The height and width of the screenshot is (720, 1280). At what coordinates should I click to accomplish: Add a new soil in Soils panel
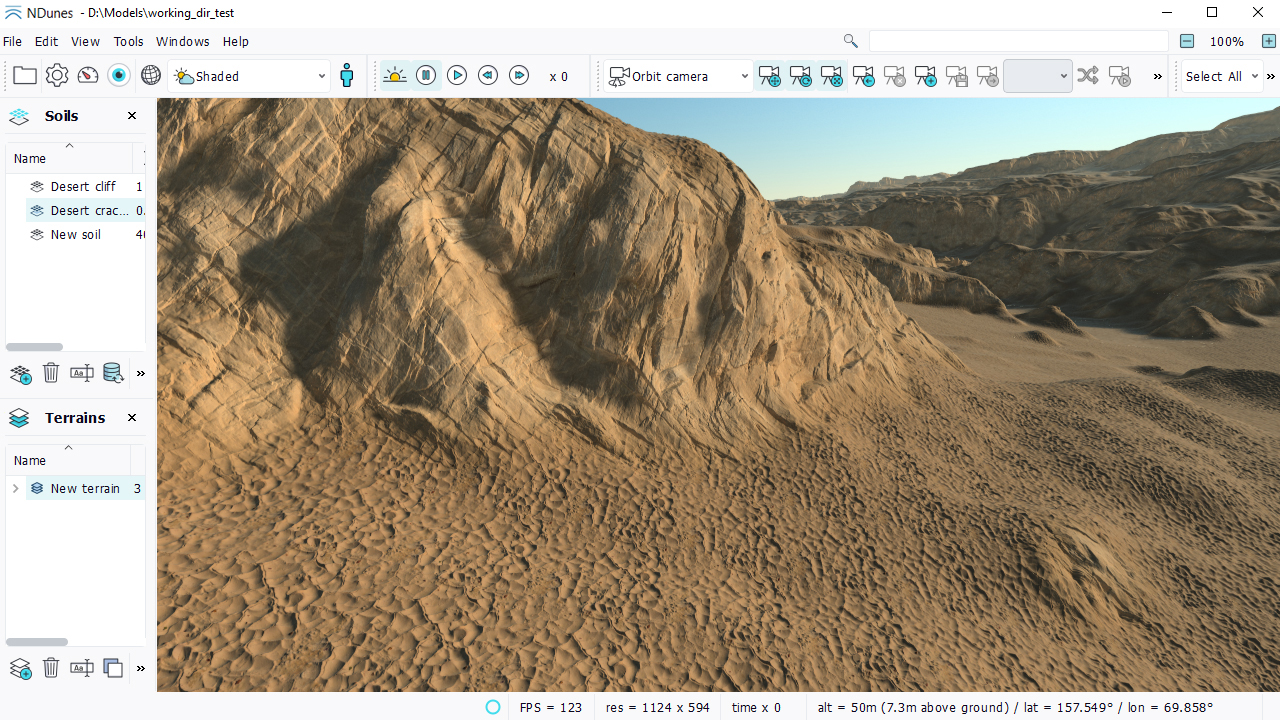[x=20, y=374]
